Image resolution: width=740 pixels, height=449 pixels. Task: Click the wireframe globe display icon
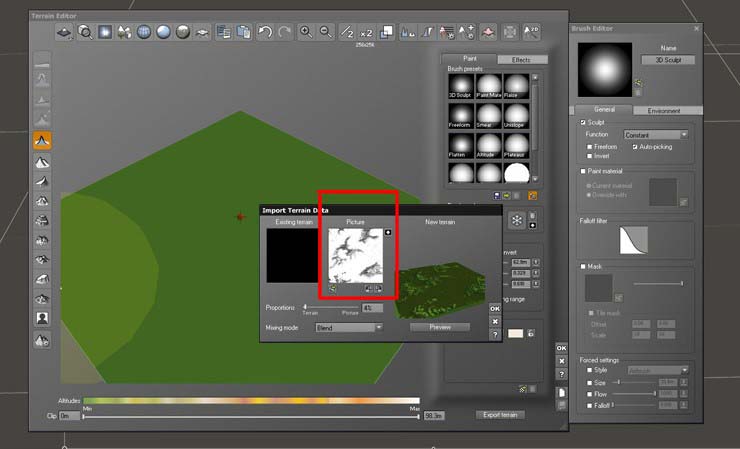coord(144,32)
